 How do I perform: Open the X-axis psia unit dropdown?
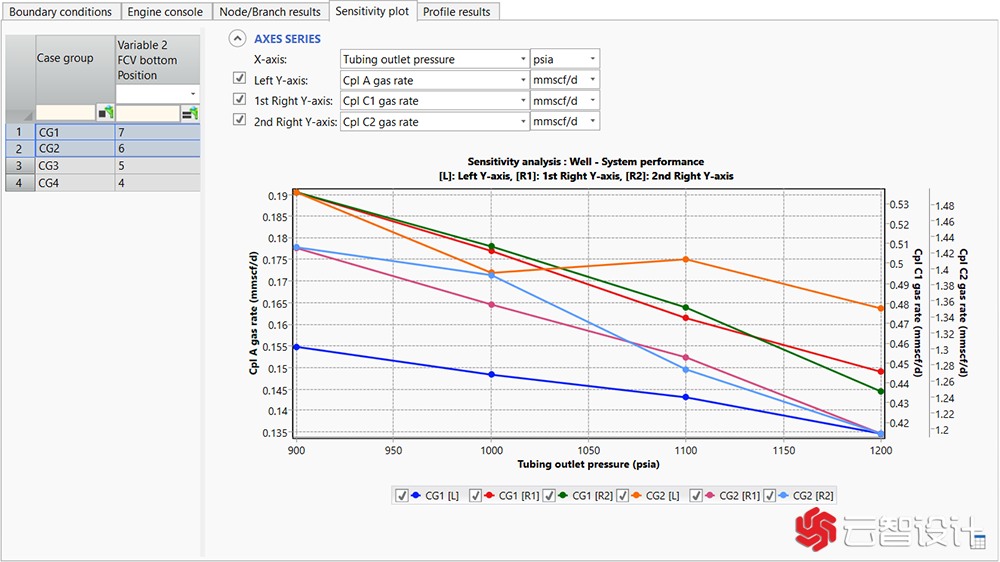(x=565, y=59)
